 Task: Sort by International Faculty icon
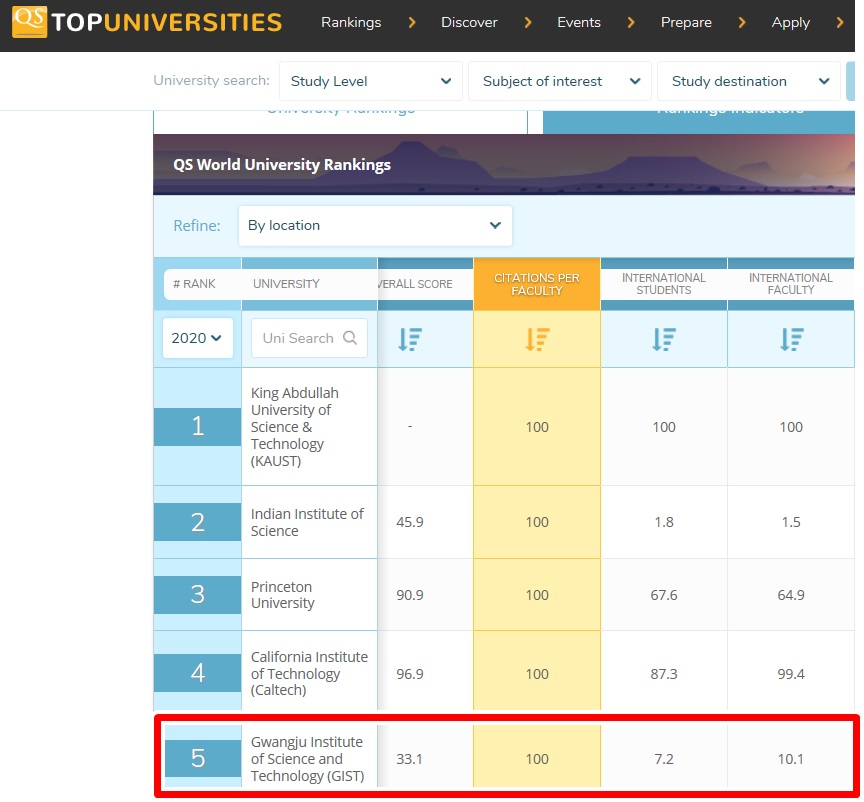point(791,339)
